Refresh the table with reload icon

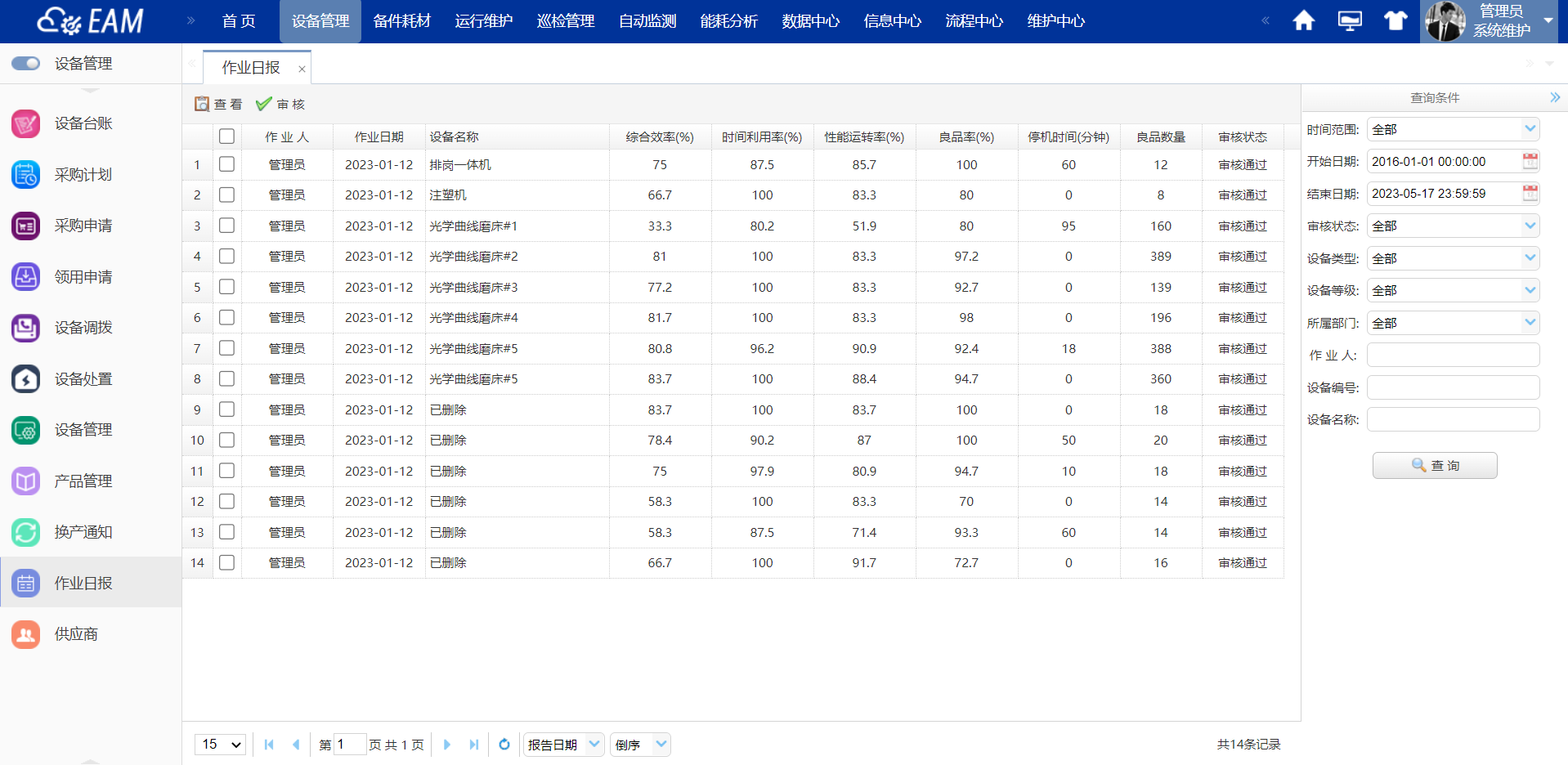click(x=504, y=745)
